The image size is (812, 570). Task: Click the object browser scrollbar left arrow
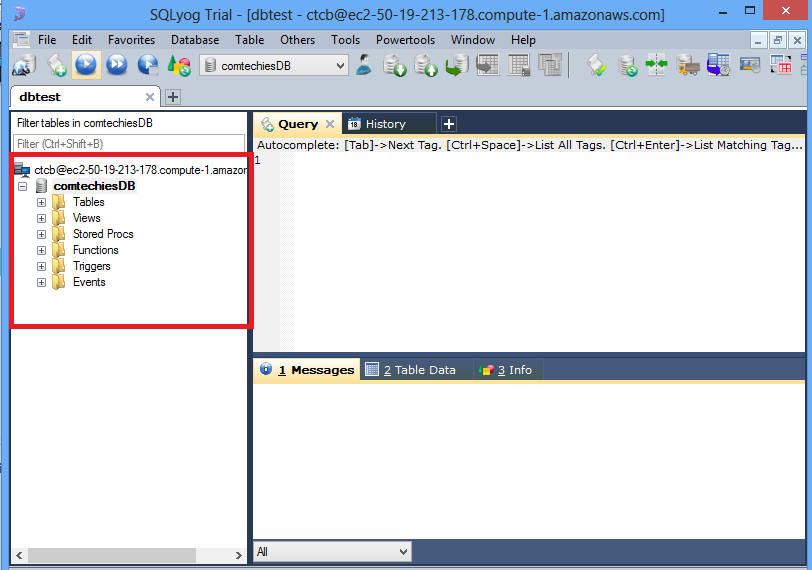pyautogui.click(x=19, y=555)
